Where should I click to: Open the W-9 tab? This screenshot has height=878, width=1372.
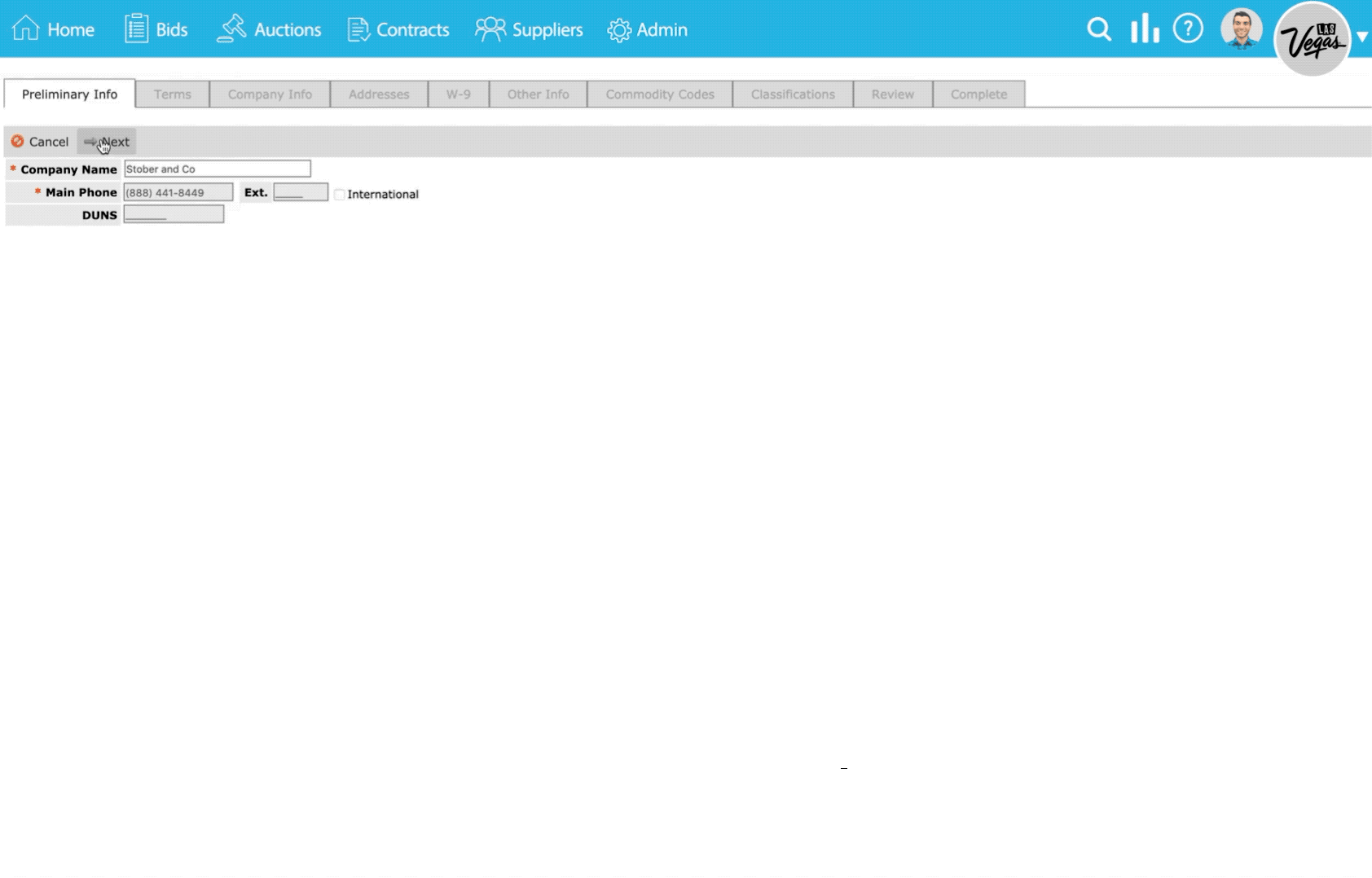pyautogui.click(x=458, y=94)
